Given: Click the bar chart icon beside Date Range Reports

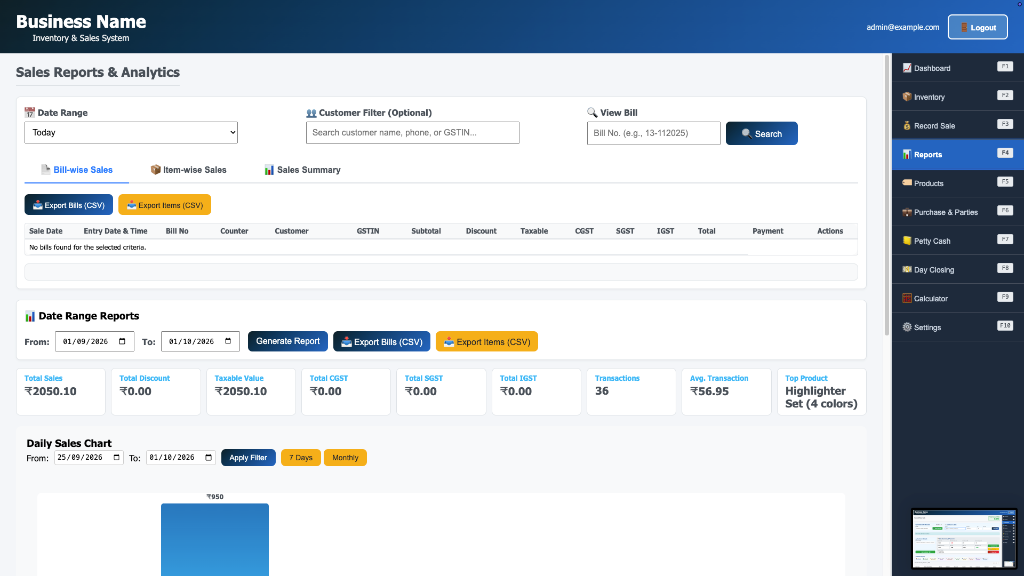Looking at the screenshot, I should pyautogui.click(x=30, y=316).
